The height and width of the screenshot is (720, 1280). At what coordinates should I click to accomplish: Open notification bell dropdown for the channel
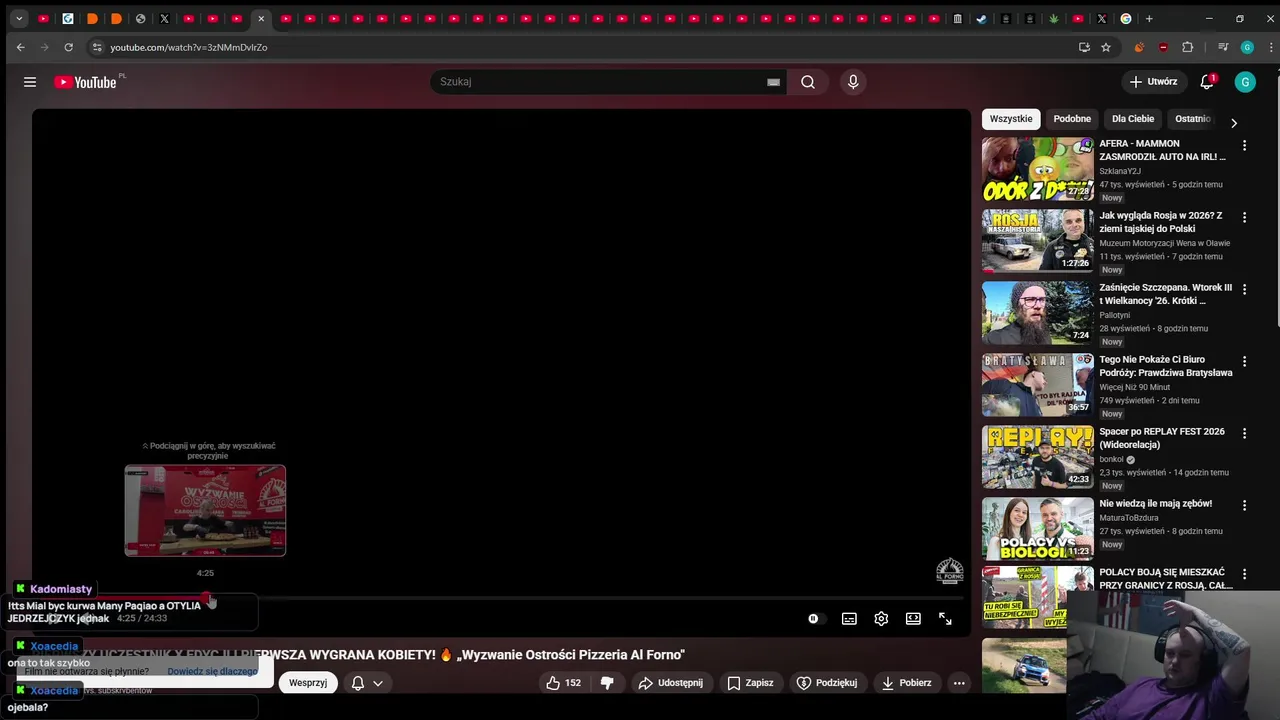click(367, 683)
